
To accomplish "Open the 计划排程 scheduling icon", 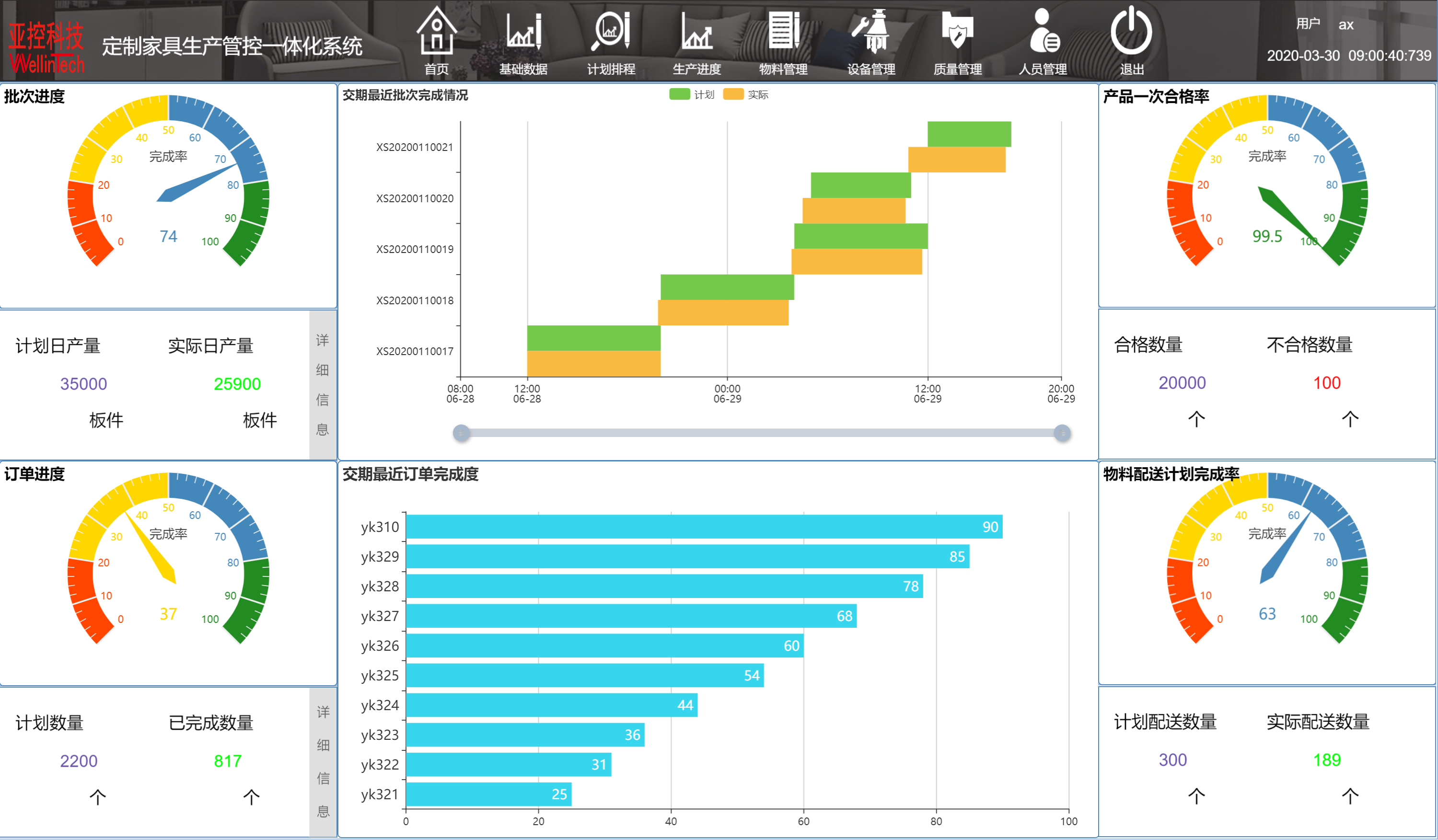I will pos(611,31).
